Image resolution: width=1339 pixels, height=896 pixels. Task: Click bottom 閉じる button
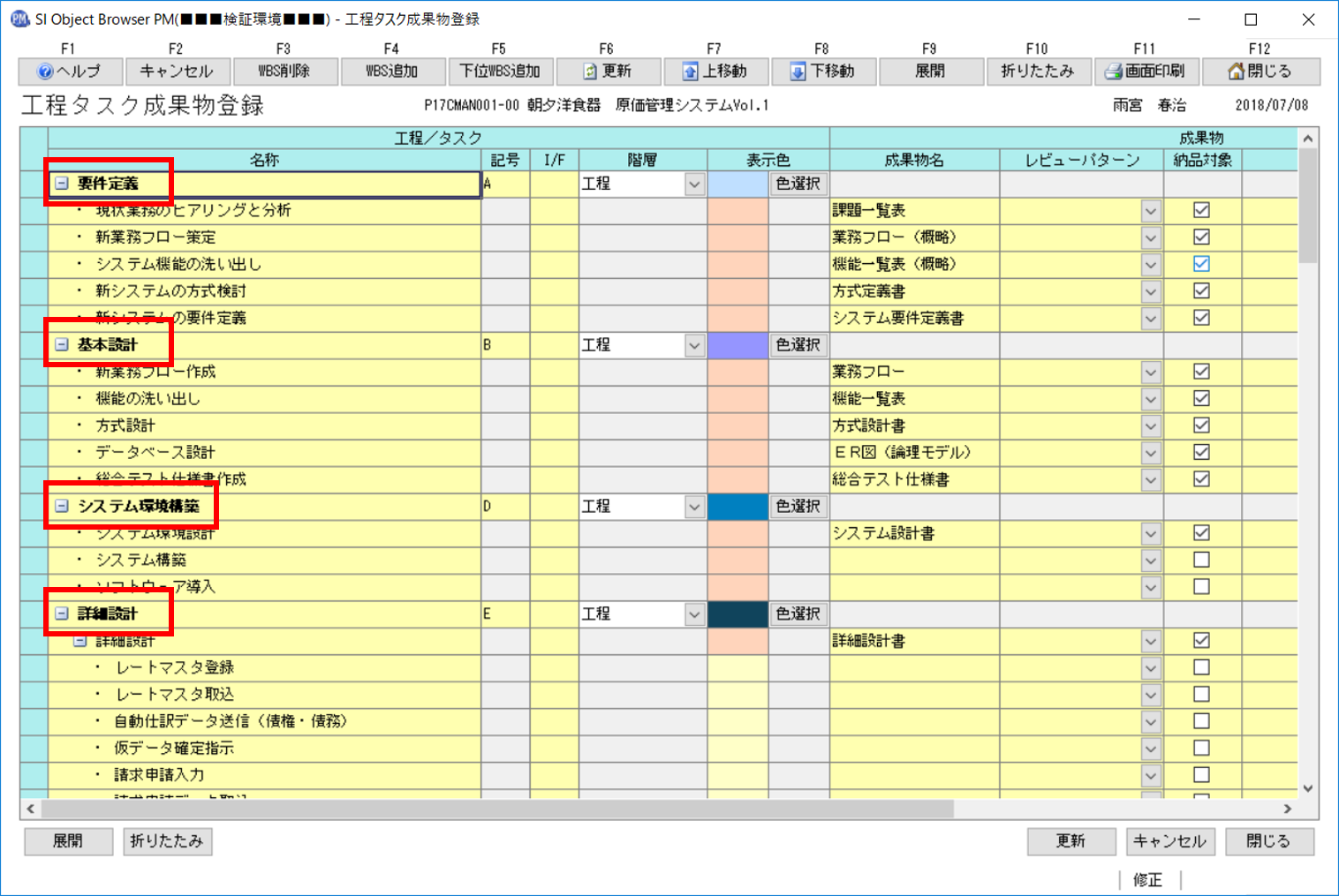tap(1269, 841)
